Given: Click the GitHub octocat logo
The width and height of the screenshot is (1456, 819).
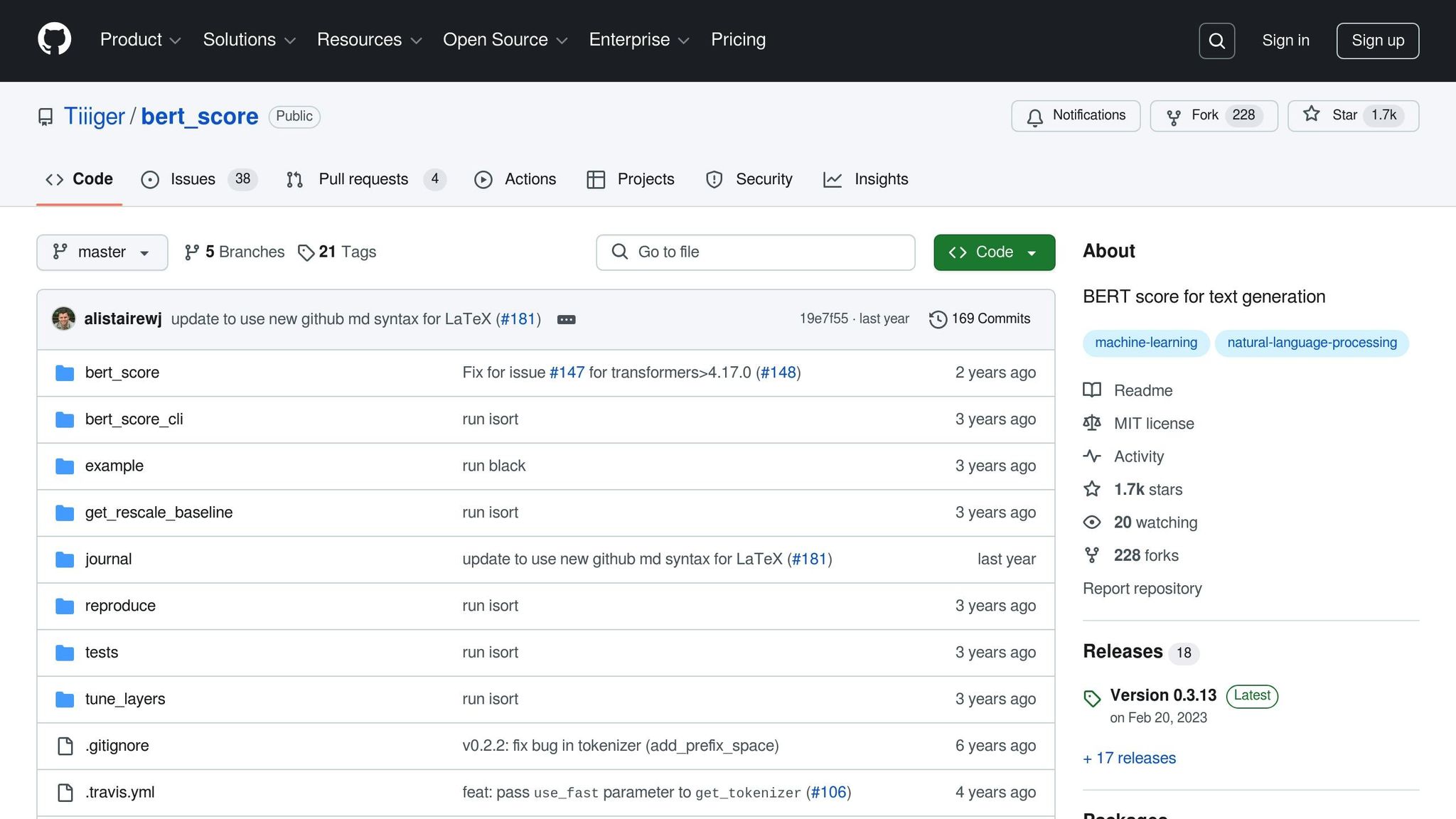Looking at the screenshot, I should pyautogui.click(x=54, y=40).
